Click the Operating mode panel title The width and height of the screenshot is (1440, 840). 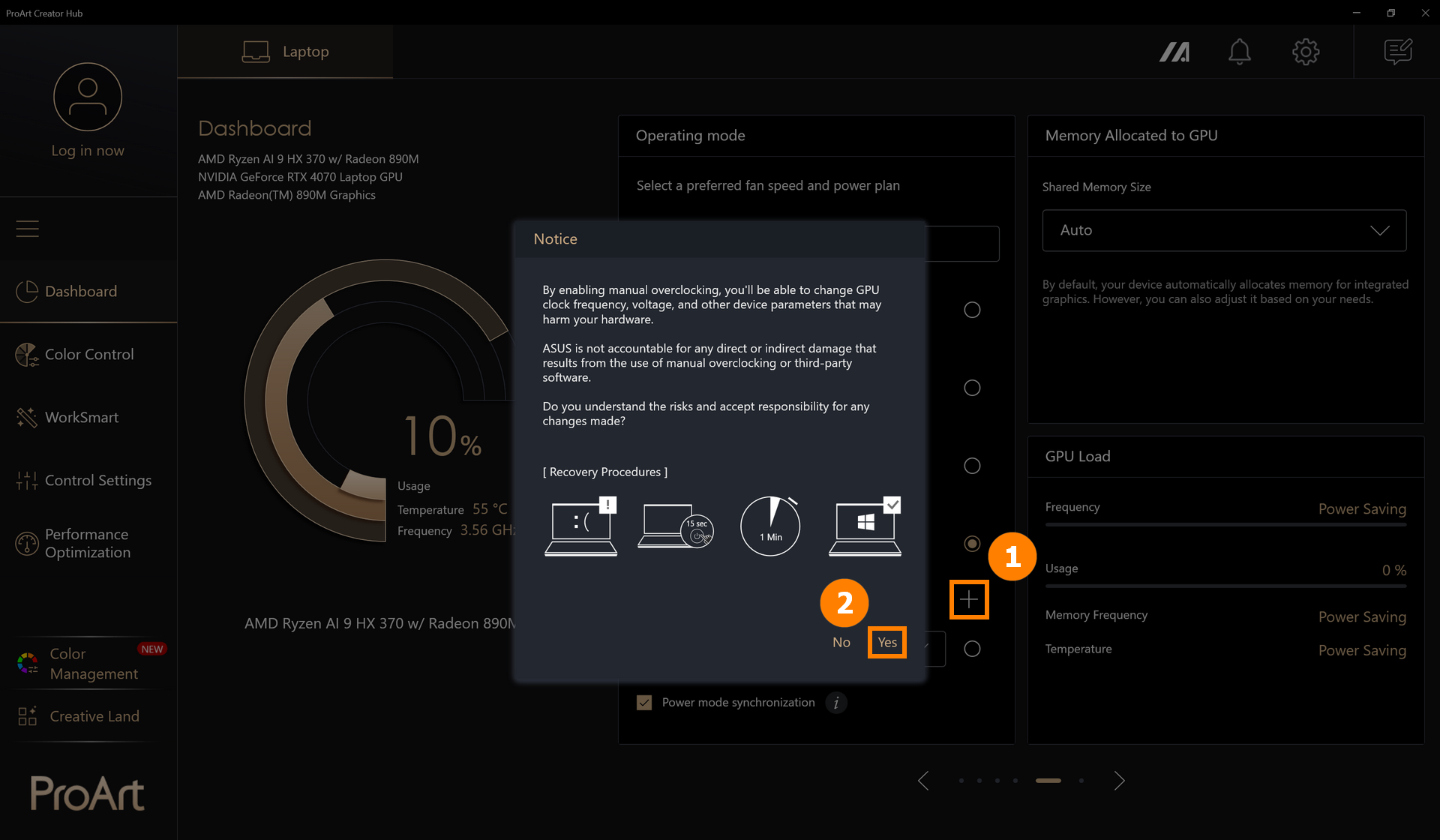(690, 136)
